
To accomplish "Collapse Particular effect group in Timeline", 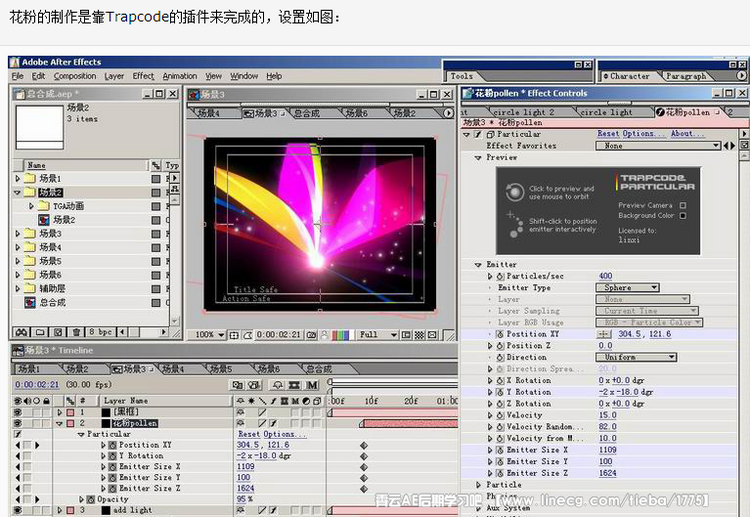I will pyautogui.click(x=81, y=434).
